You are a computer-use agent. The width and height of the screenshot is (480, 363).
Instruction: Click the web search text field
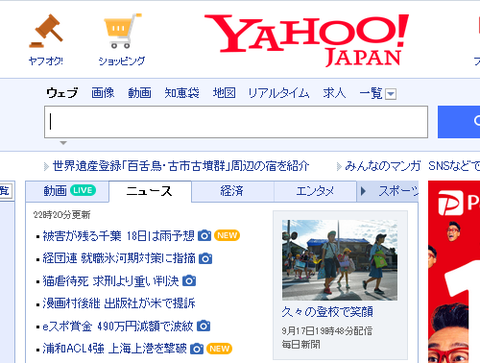pyautogui.click(x=236, y=122)
